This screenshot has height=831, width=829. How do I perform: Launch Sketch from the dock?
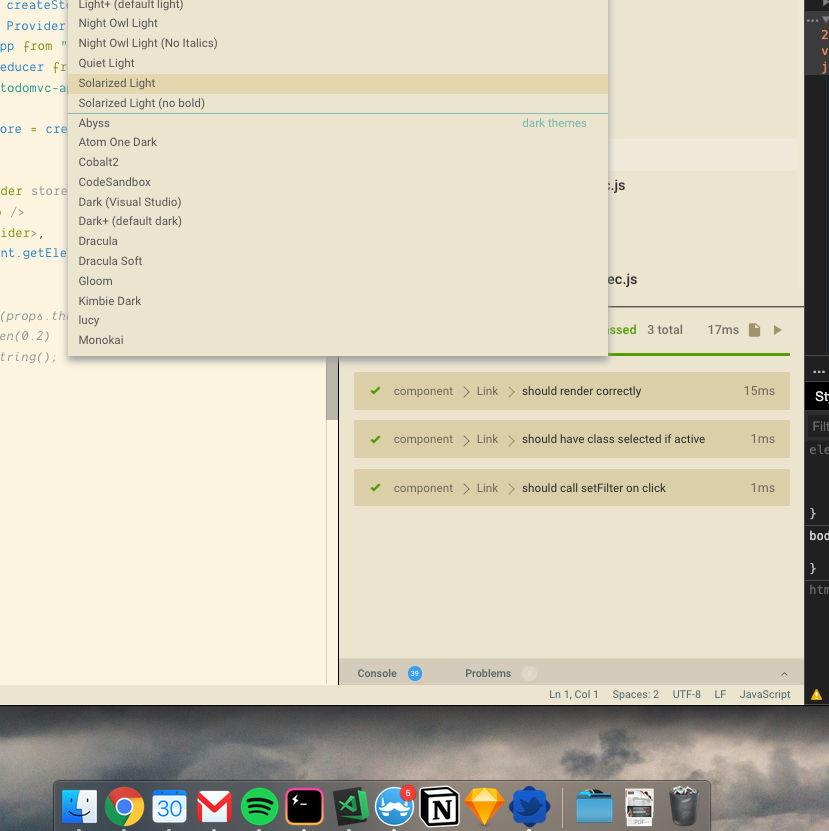[484, 807]
